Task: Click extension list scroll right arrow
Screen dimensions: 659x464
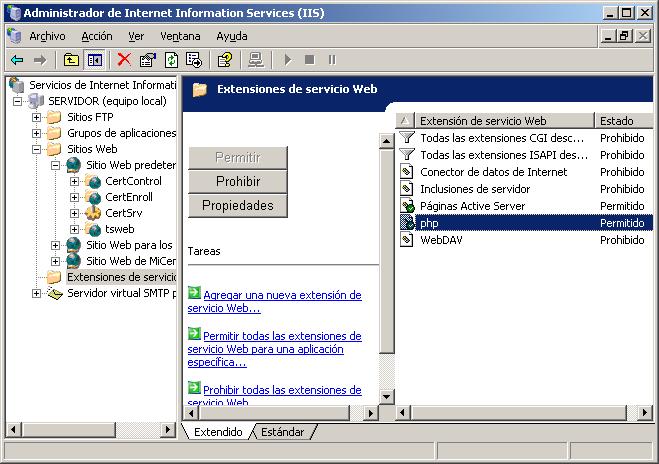Action: click(645, 413)
